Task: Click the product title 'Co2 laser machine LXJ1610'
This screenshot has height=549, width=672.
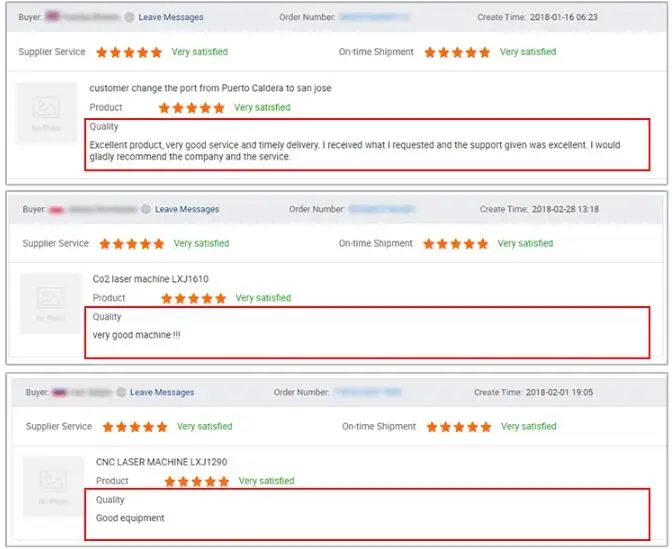Action: pos(150,279)
